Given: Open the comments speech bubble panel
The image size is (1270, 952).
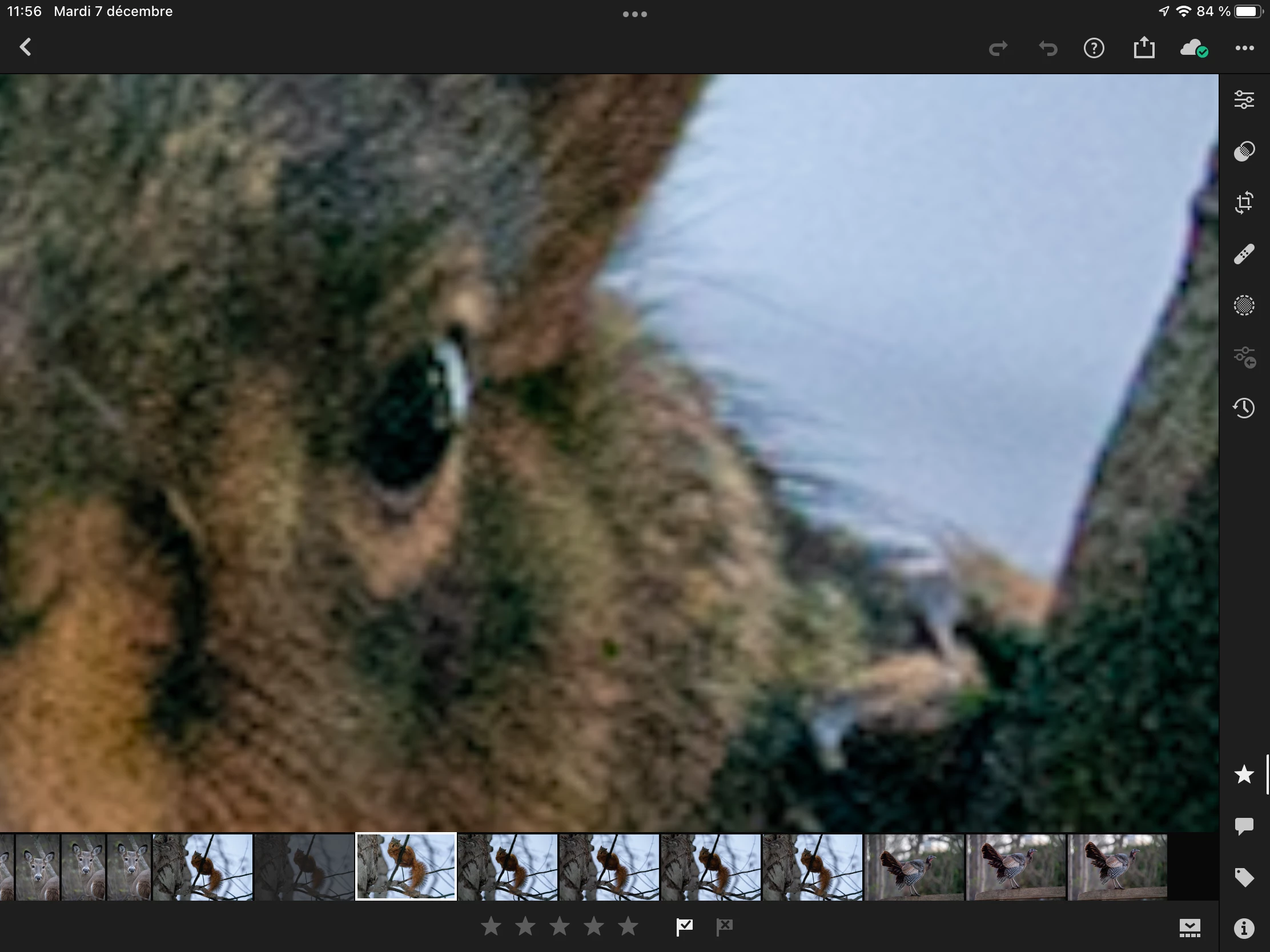Looking at the screenshot, I should (x=1244, y=826).
